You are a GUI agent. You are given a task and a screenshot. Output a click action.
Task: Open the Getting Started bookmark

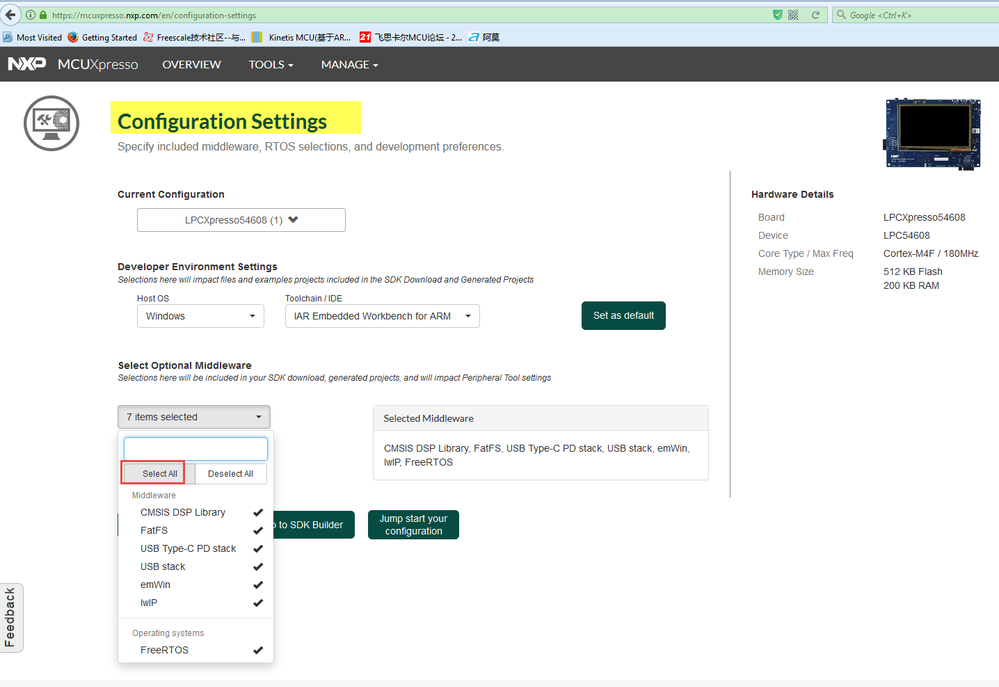(x=103, y=38)
